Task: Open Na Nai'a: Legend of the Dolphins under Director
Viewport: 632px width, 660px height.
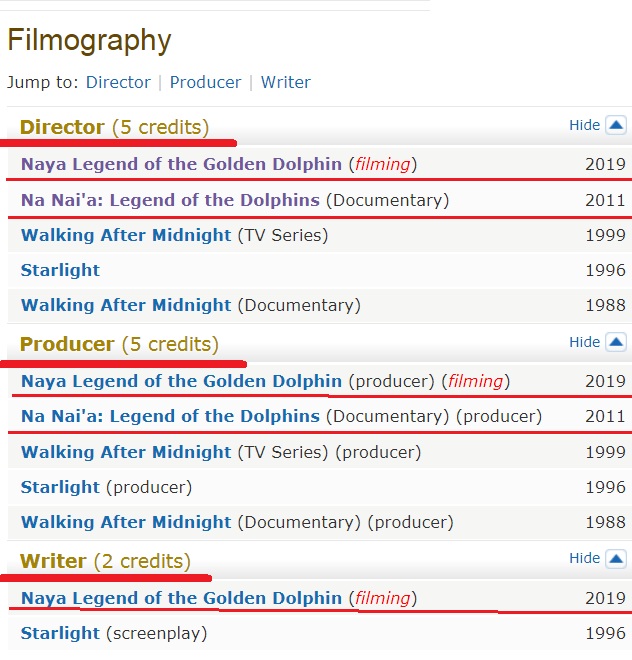Action: (170, 200)
